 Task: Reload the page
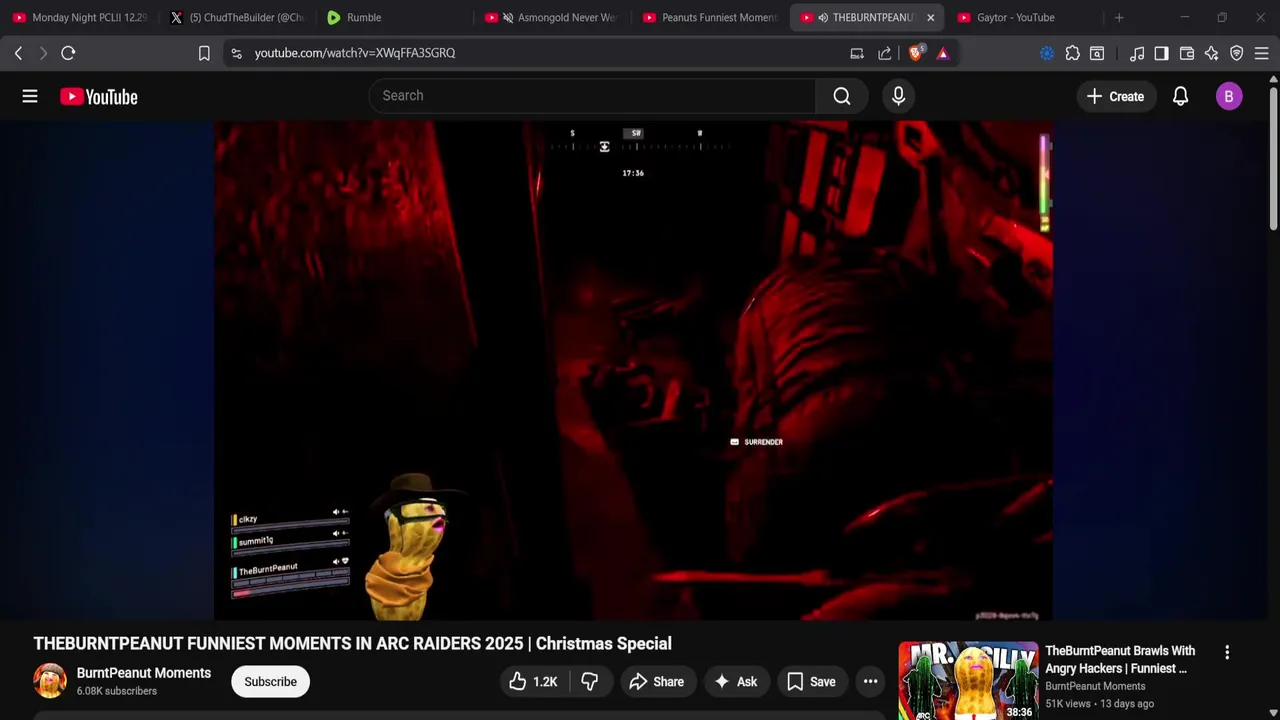[x=68, y=53]
